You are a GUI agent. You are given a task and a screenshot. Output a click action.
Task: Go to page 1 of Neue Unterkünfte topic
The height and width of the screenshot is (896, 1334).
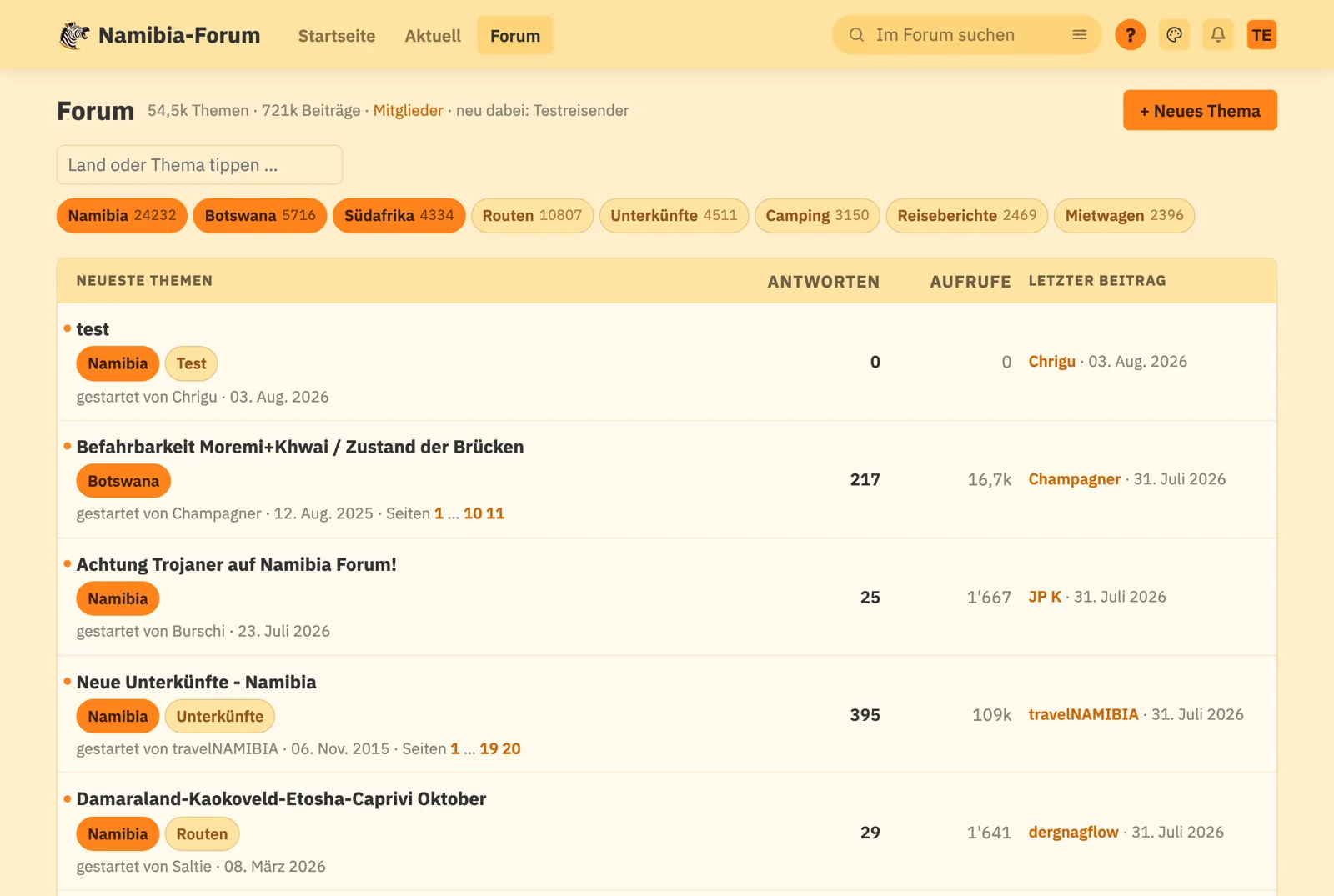pyautogui.click(x=455, y=748)
